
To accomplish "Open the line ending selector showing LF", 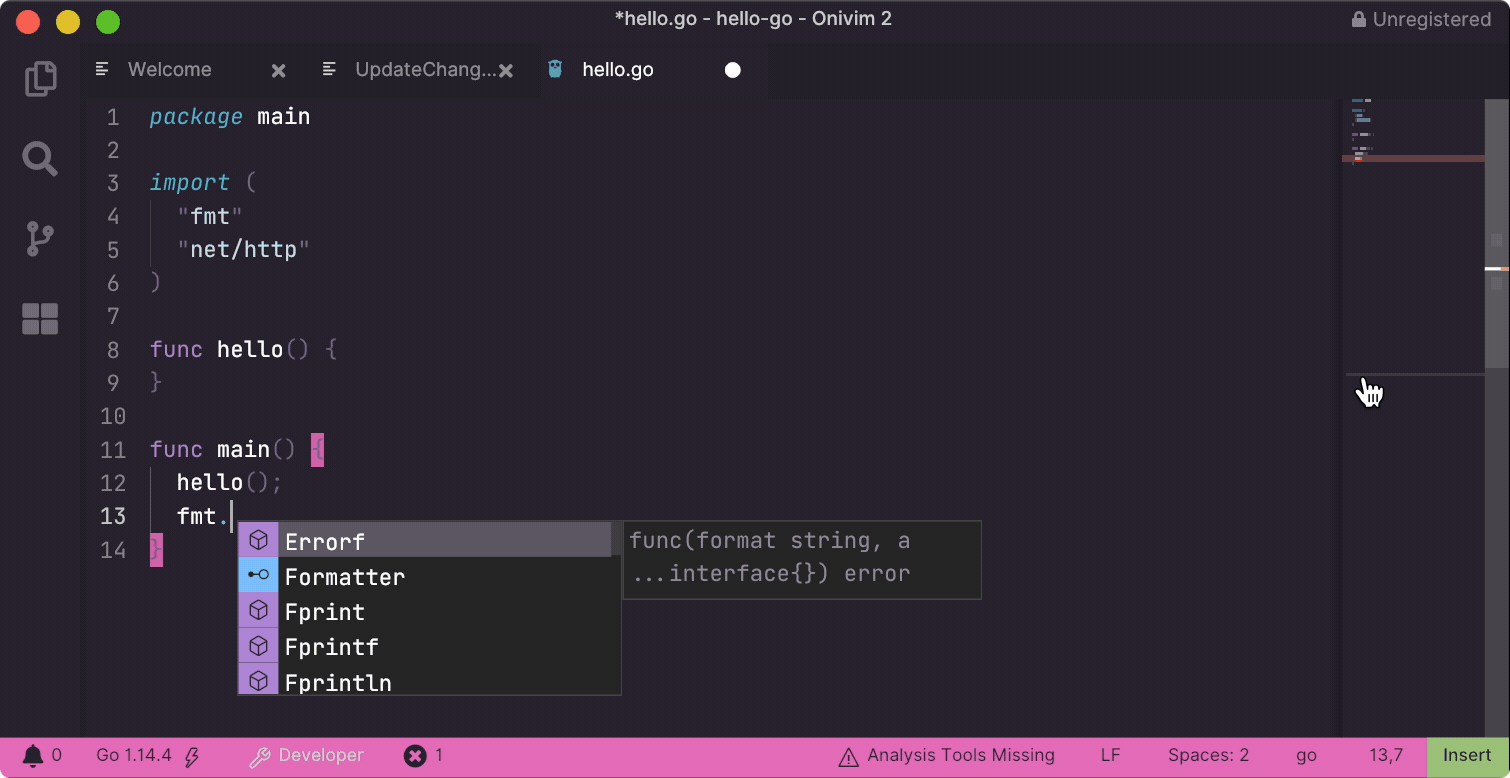I will click(x=1110, y=755).
